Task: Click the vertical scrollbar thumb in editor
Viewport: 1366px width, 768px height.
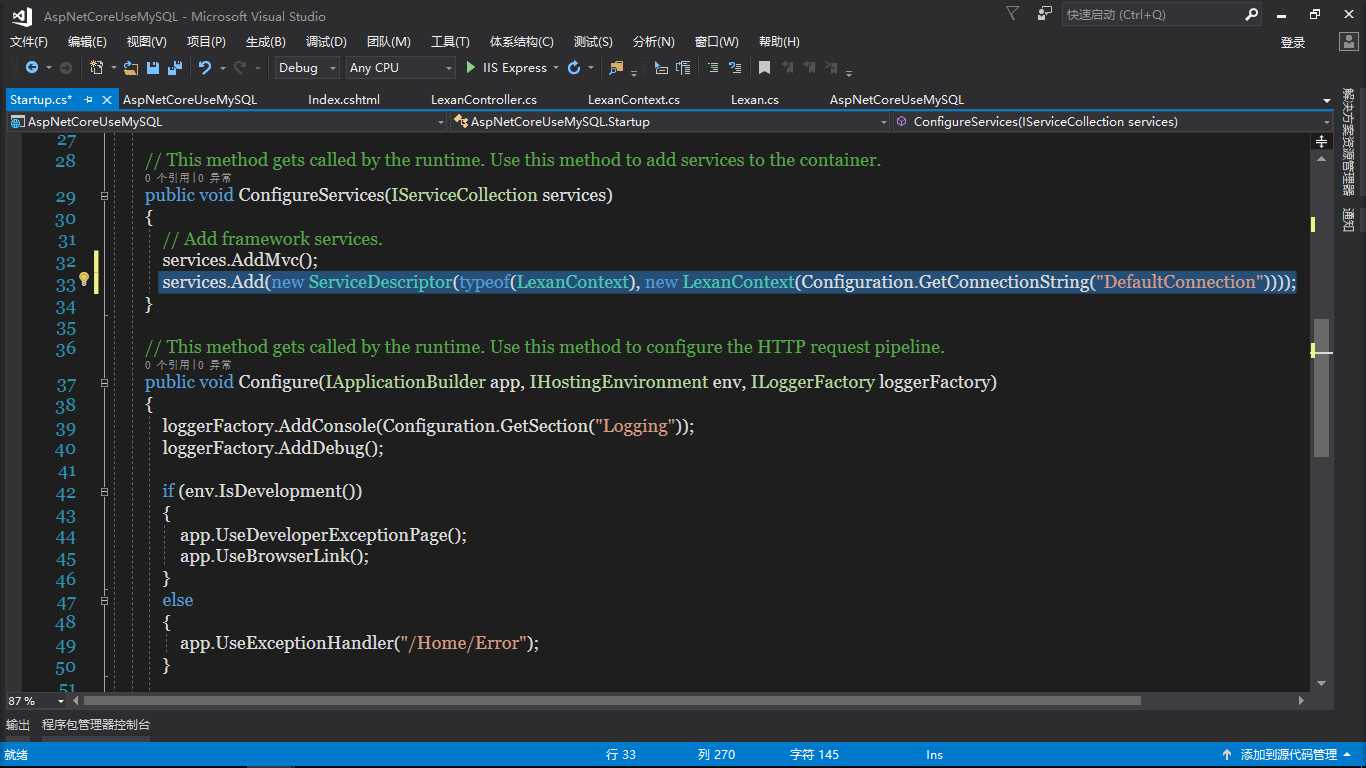Action: click(x=1321, y=388)
